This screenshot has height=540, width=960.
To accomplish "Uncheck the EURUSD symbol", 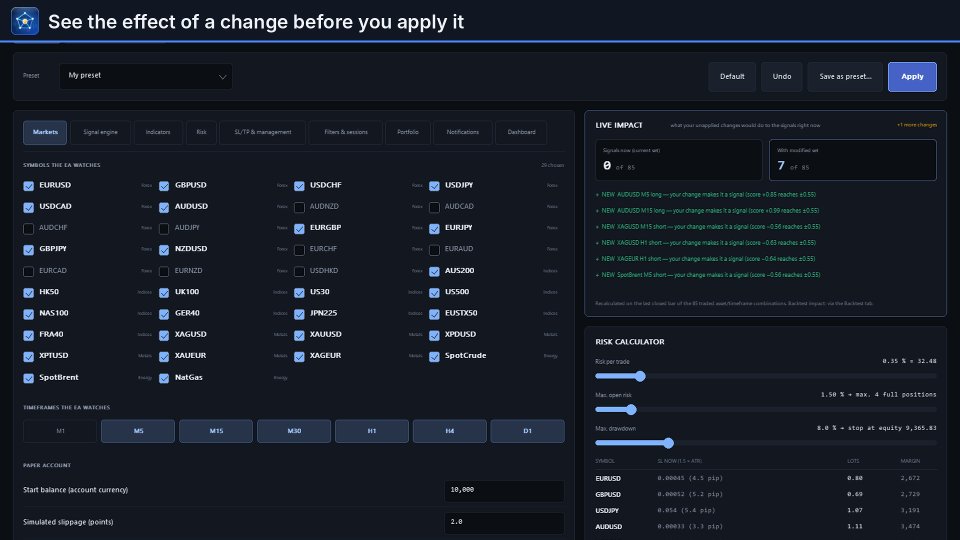I will 29,186.
